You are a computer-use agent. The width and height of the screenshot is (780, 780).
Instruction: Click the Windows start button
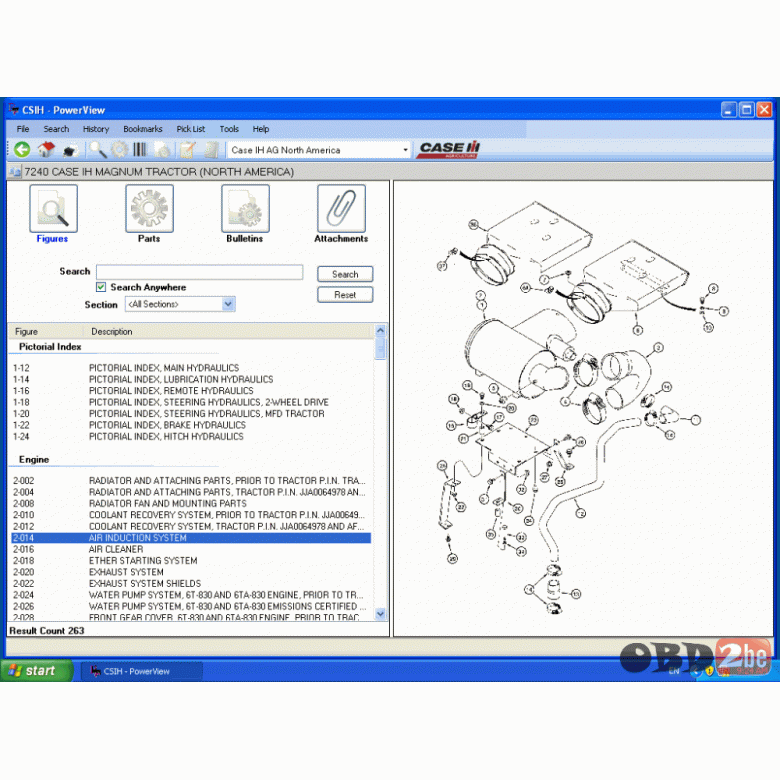(x=37, y=671)
